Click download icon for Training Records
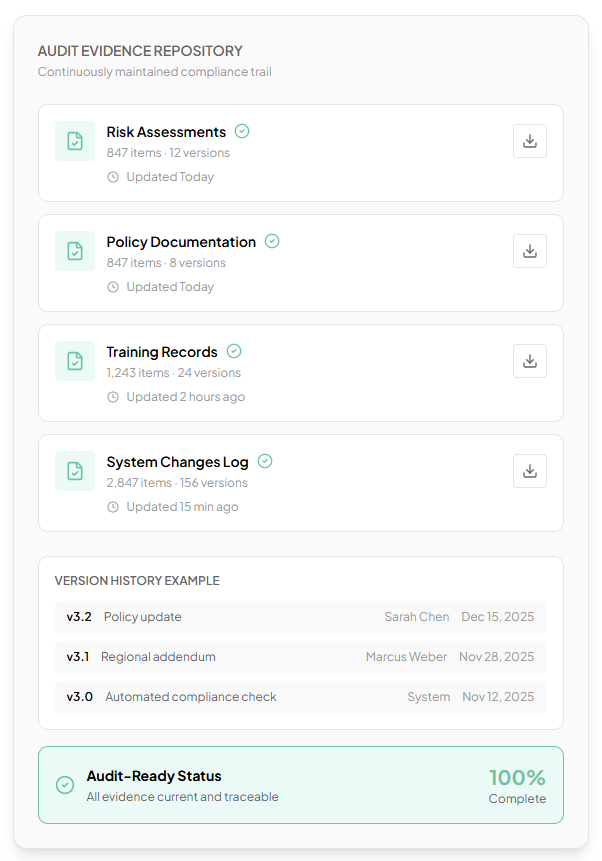This screenshot has width=602, height=861. (530, 361)
